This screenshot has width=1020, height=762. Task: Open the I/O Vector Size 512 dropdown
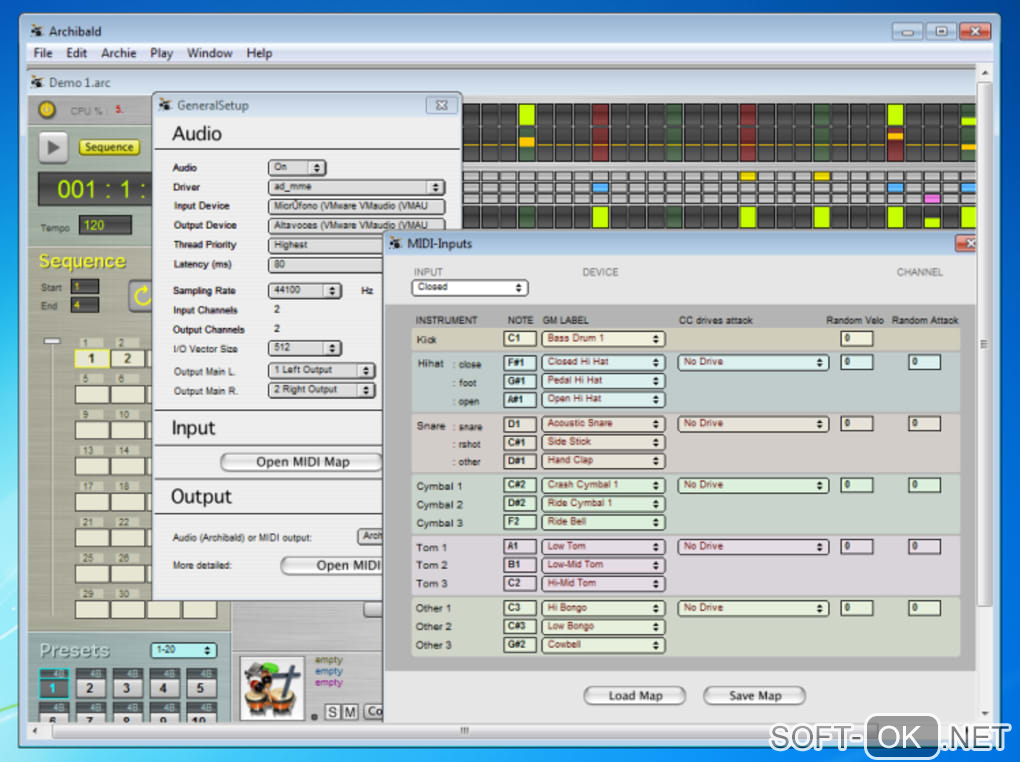tap(305, 347)
